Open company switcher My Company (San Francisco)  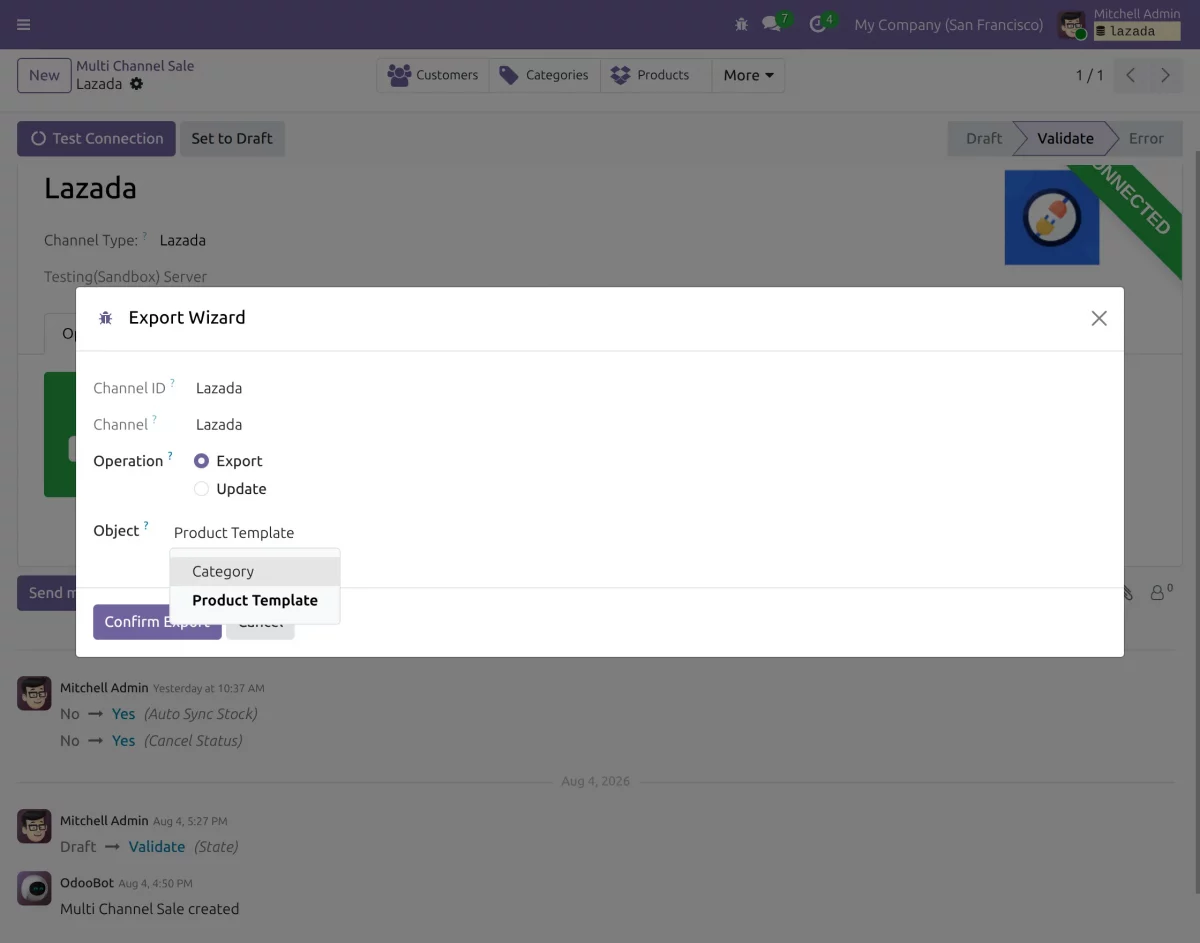(x=948, y=25)
